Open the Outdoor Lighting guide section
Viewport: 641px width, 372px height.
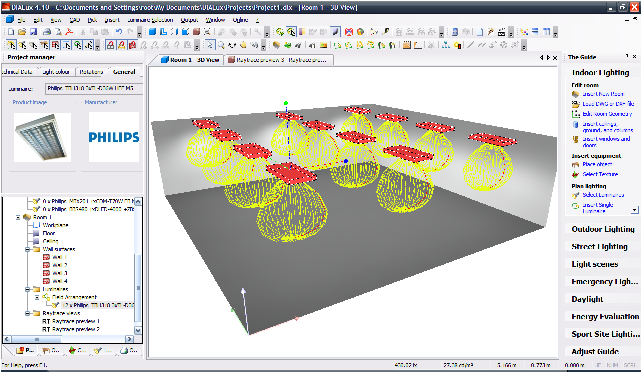tap(603, 229)
